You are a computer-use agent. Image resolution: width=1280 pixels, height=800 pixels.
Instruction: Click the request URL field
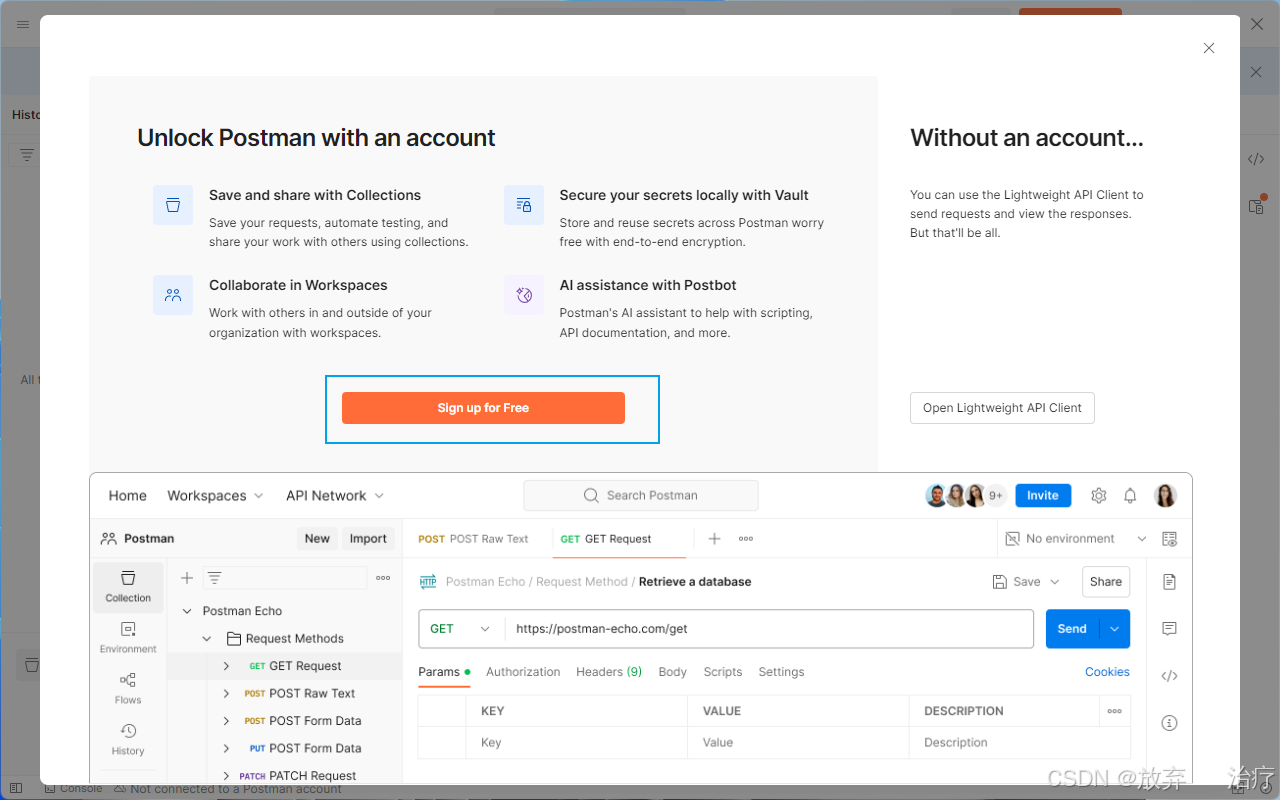click(x=768, y=629)
